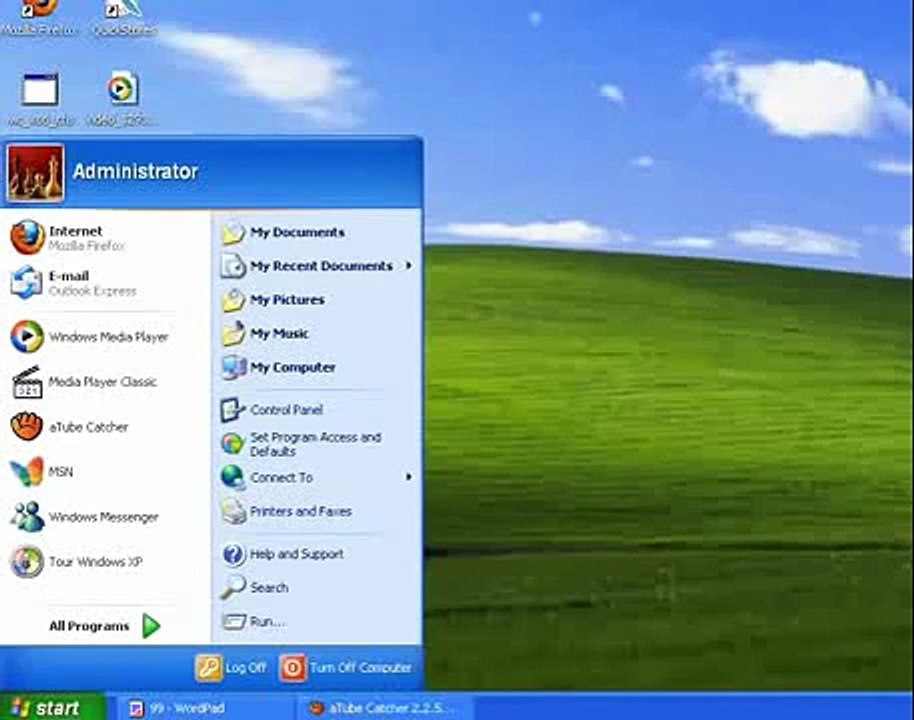This screenshot has width=914, height=720.
Task: Click the Mozilla Firefox subtitle text
Action: 87,247
